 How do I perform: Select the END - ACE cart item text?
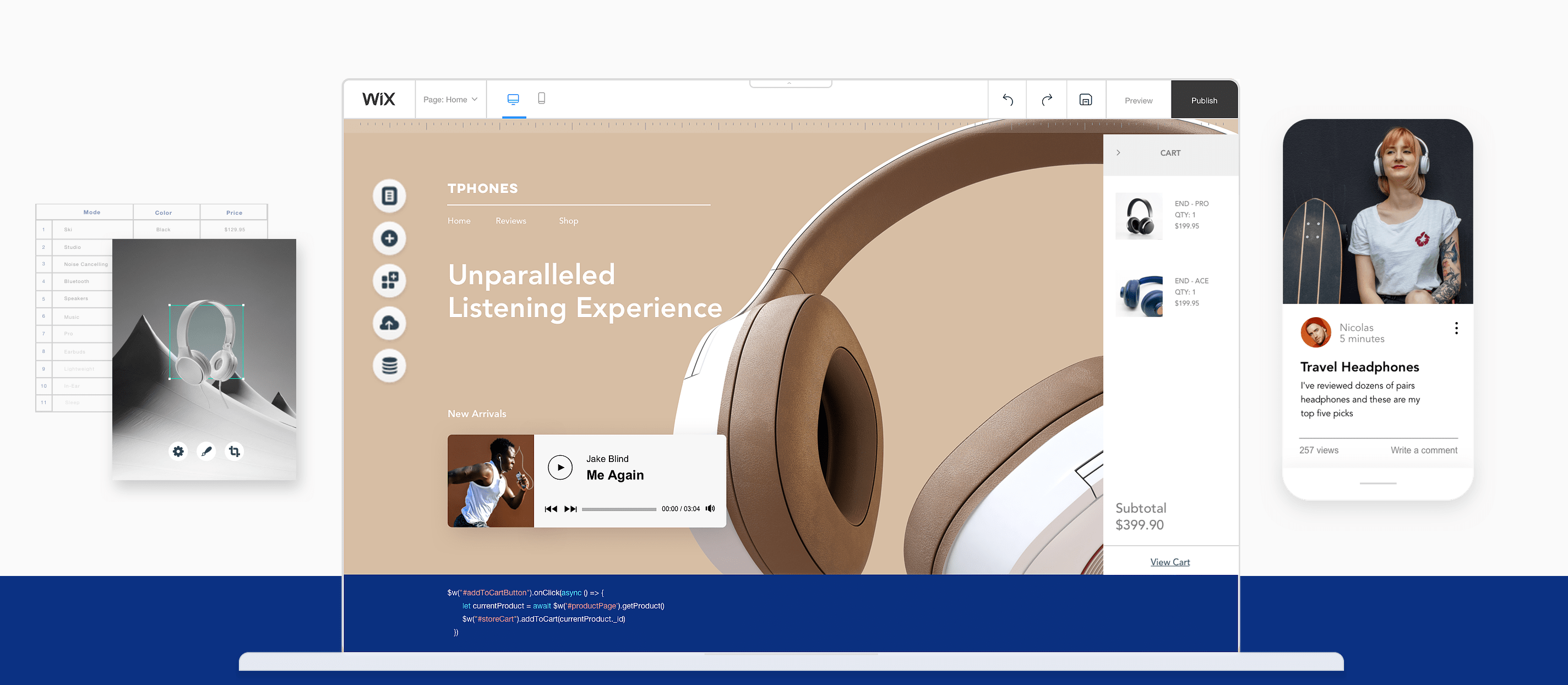pyautogui.click(x=1192, y=292)
